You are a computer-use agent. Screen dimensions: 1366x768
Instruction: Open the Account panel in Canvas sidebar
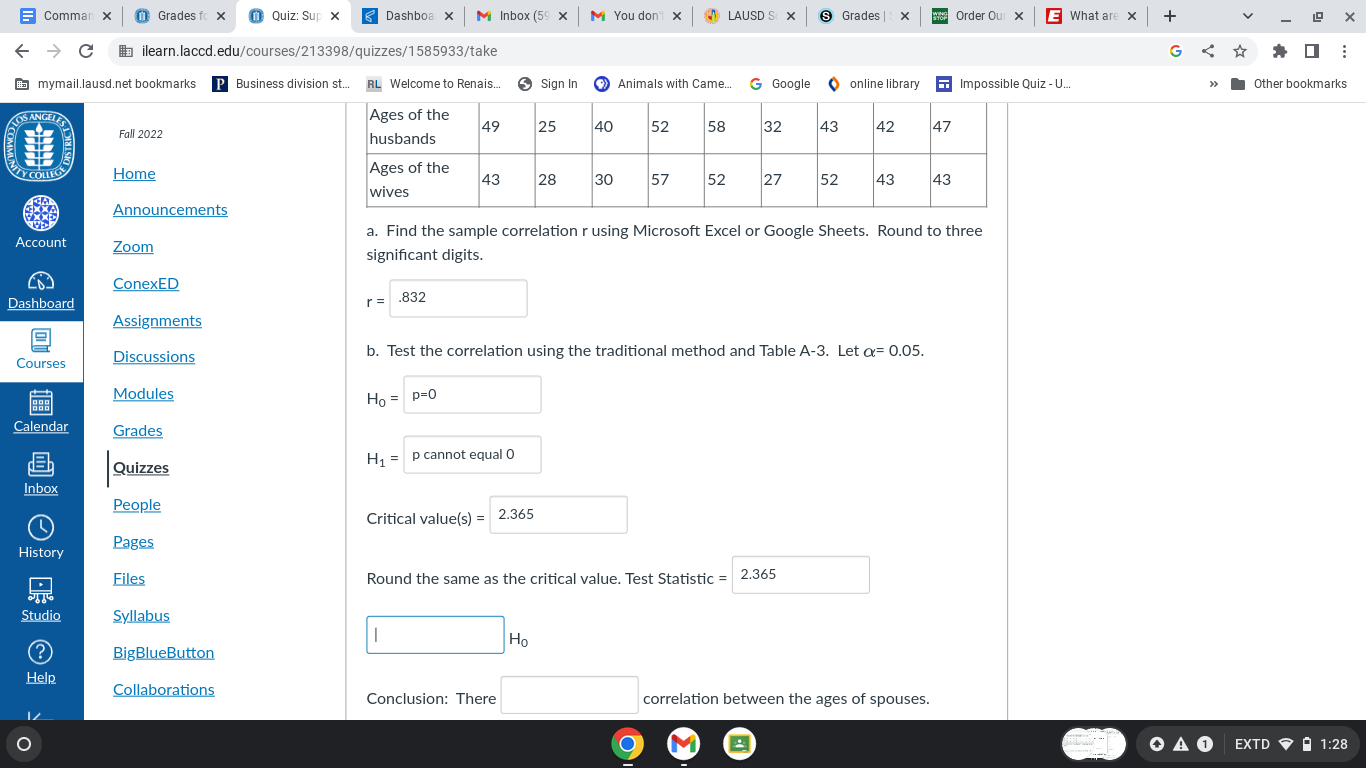41,222
